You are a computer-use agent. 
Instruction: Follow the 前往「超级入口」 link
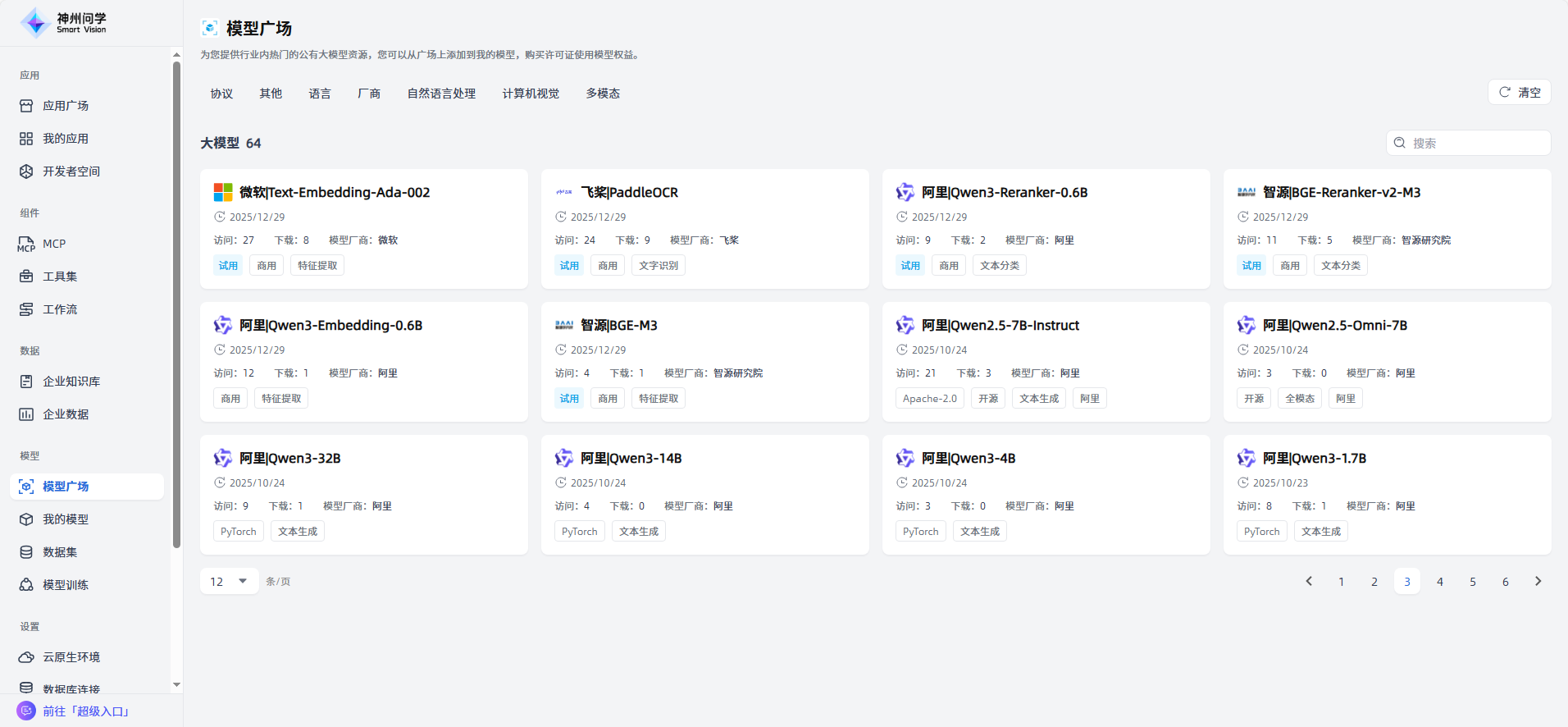coord(86,711)
